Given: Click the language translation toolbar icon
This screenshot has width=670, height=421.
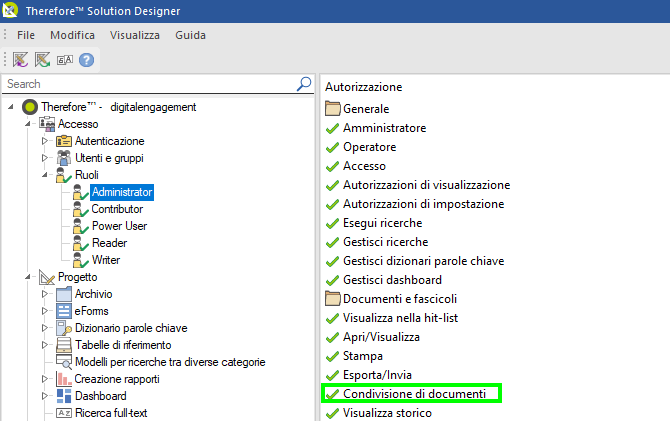Looking at the screenshot, I should click(x=65, y=60).
